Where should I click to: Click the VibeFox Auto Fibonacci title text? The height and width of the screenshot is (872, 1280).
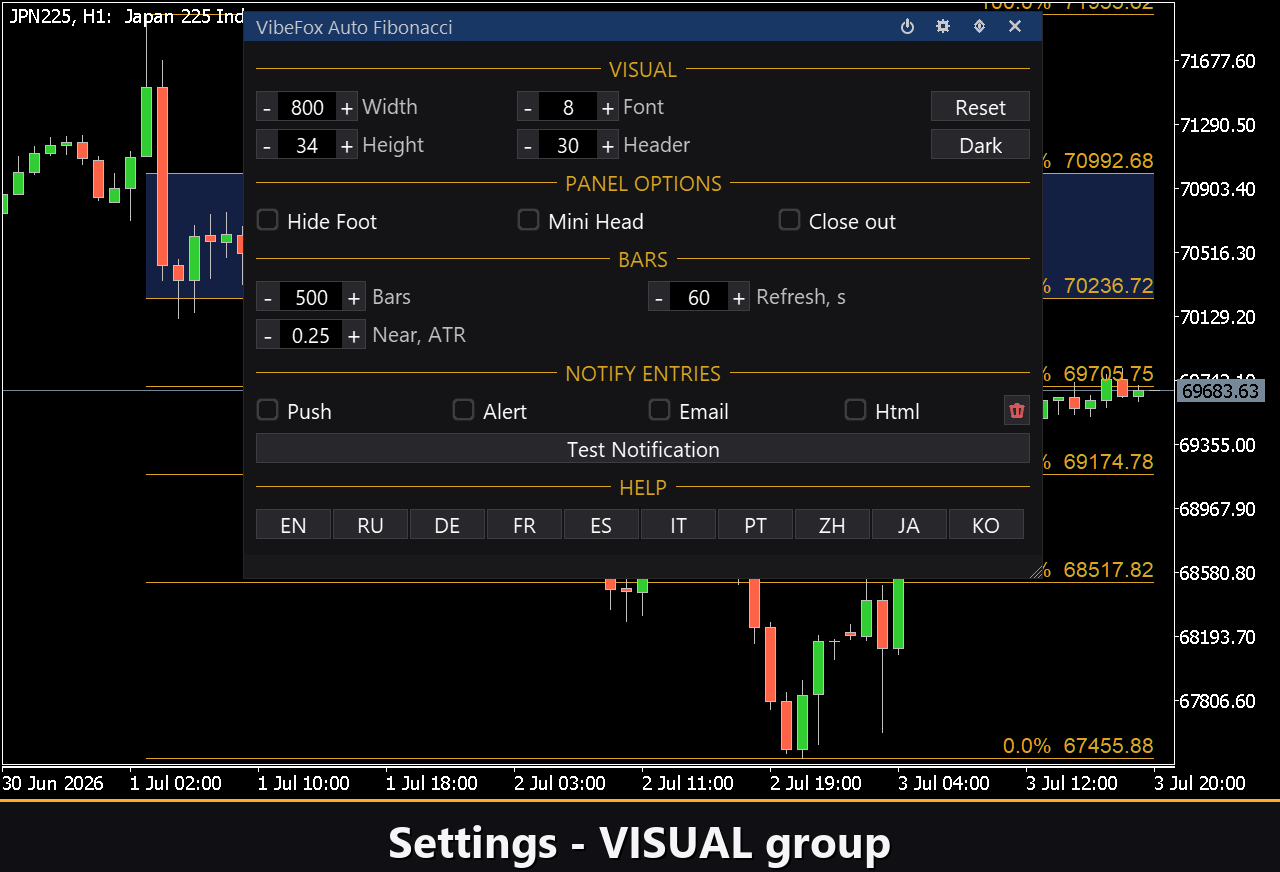click(354, 27)
